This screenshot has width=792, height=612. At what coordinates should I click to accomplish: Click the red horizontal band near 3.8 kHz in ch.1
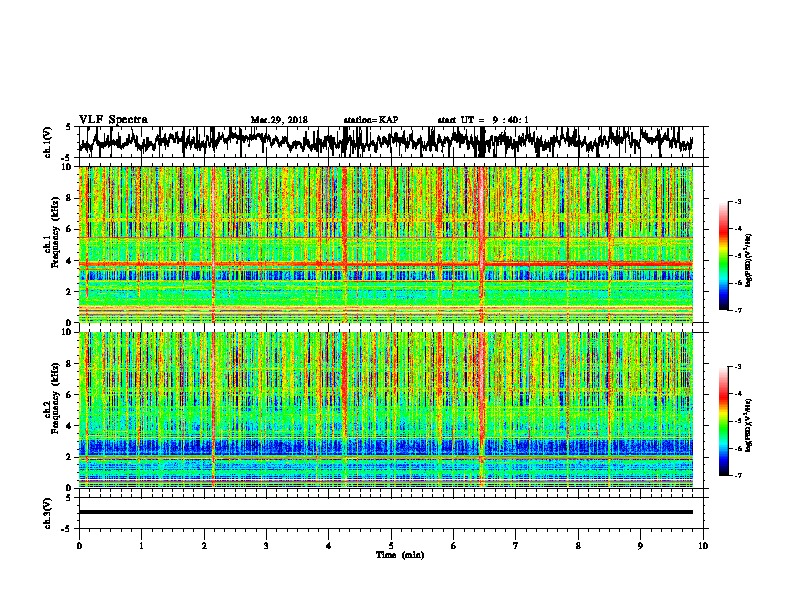385,264
